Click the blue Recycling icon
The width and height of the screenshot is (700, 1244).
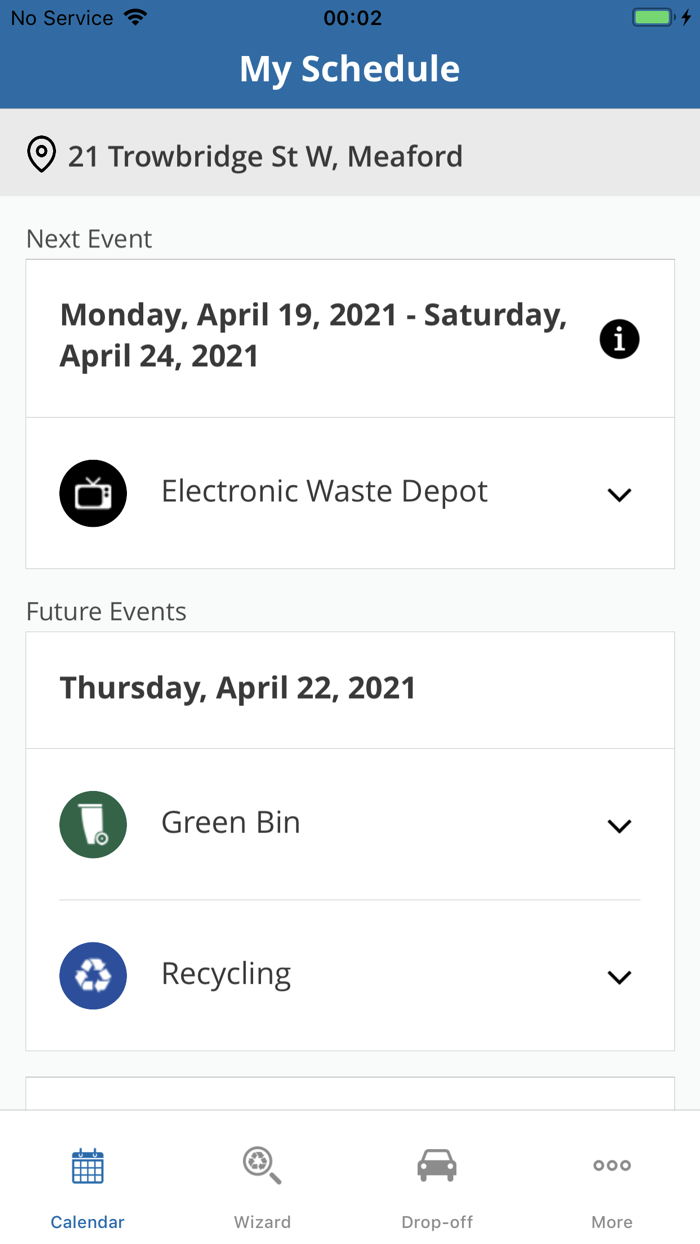point(93,975)
